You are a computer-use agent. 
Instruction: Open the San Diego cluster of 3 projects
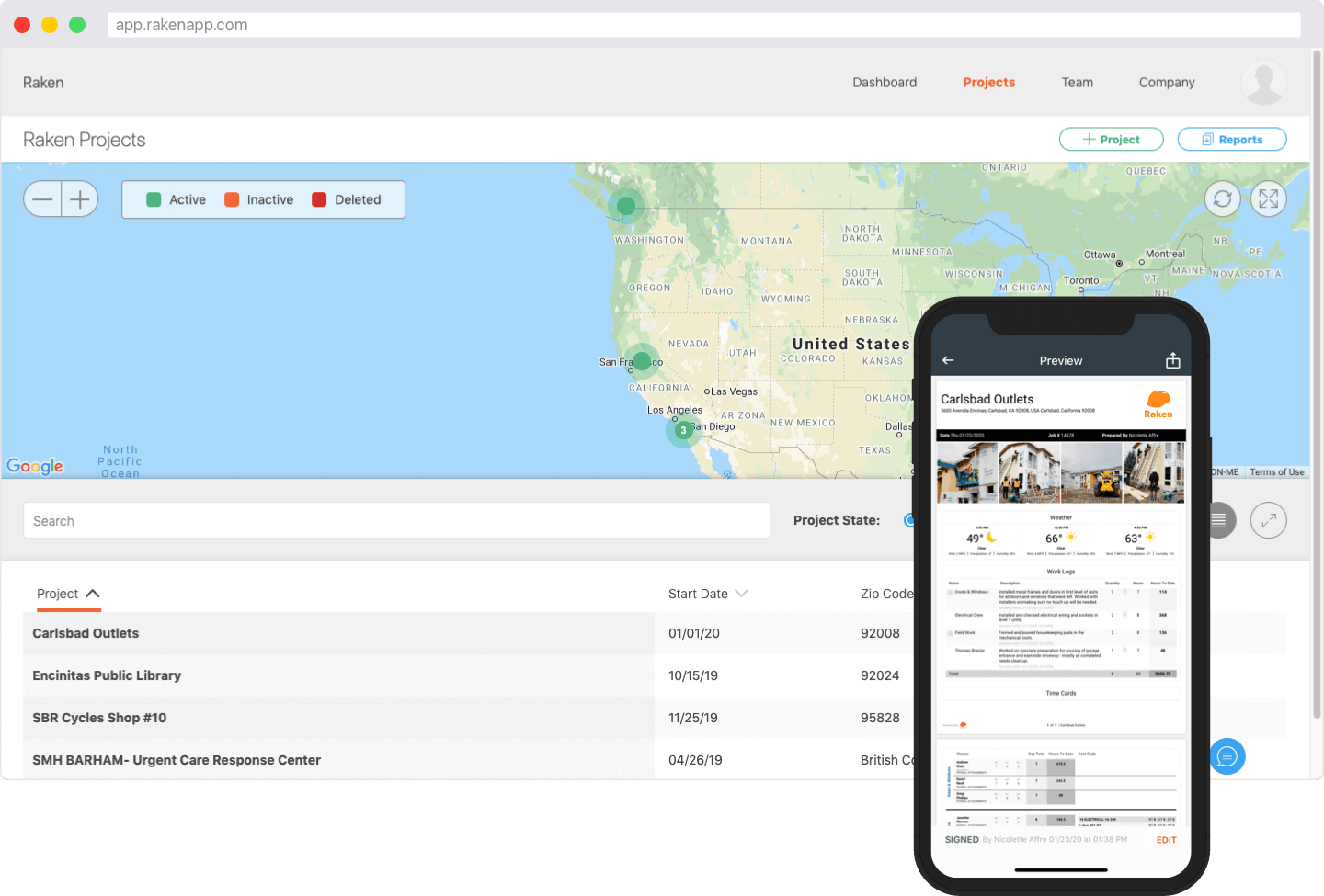pyautogui.click(x=683, y=430)
